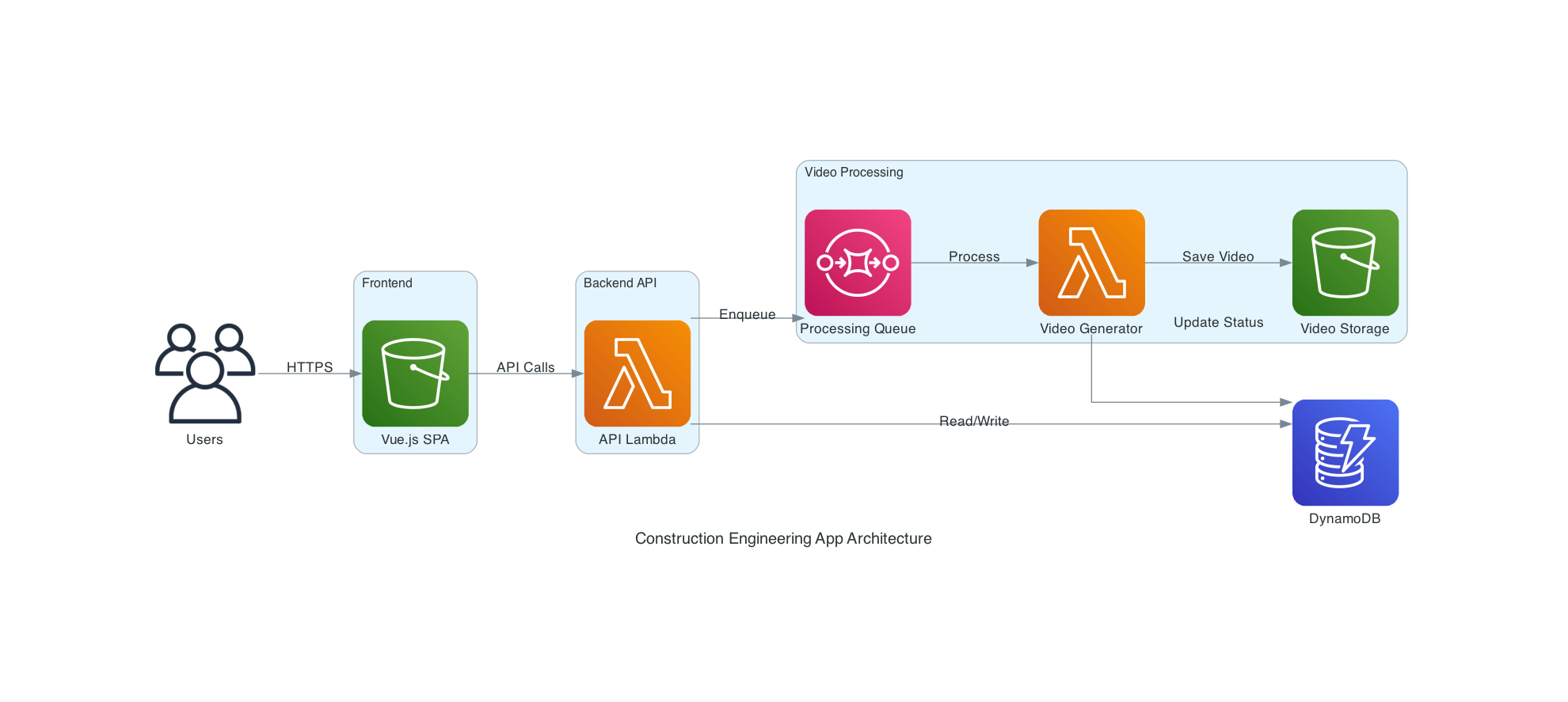The image size is (1568, 702).
Task: Select the Update Status label
Action: coord(1218,322)
